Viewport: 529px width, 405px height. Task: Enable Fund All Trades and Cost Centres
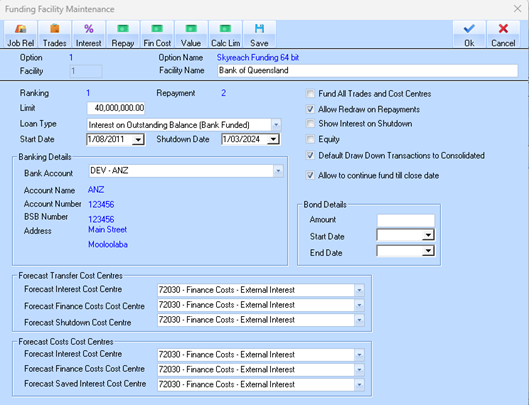click(310, 93)
